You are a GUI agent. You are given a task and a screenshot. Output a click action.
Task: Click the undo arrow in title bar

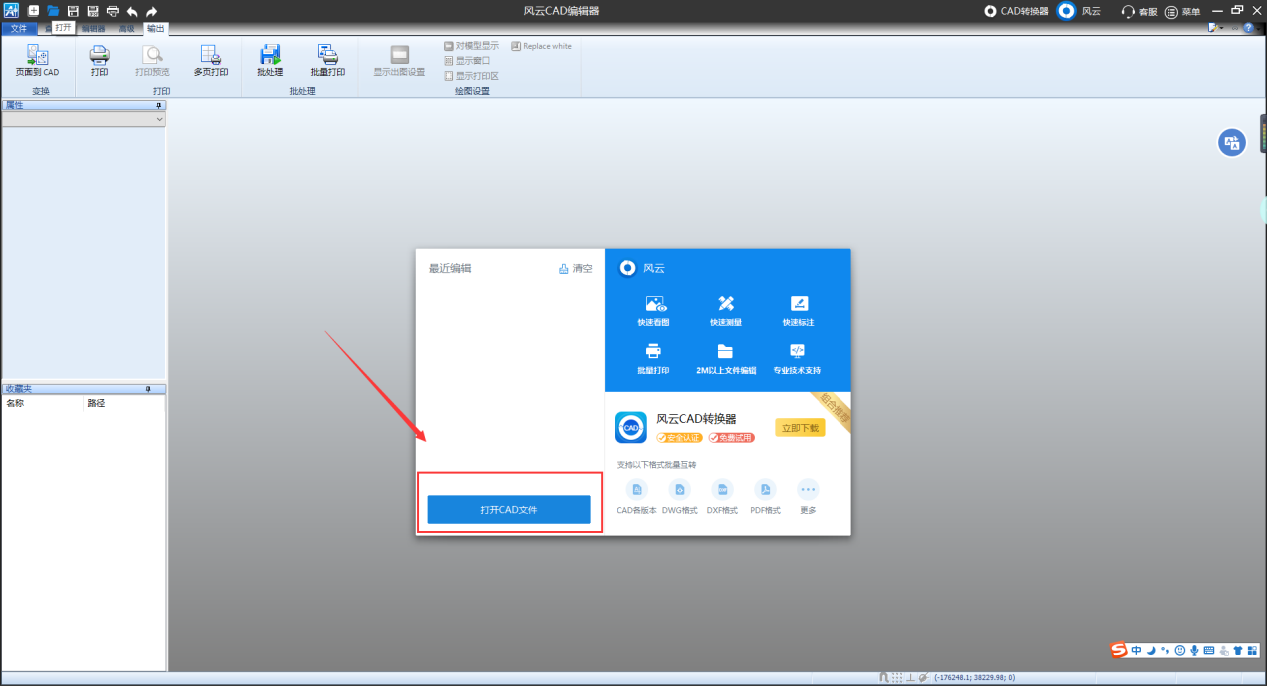click(x=132, y=11)
